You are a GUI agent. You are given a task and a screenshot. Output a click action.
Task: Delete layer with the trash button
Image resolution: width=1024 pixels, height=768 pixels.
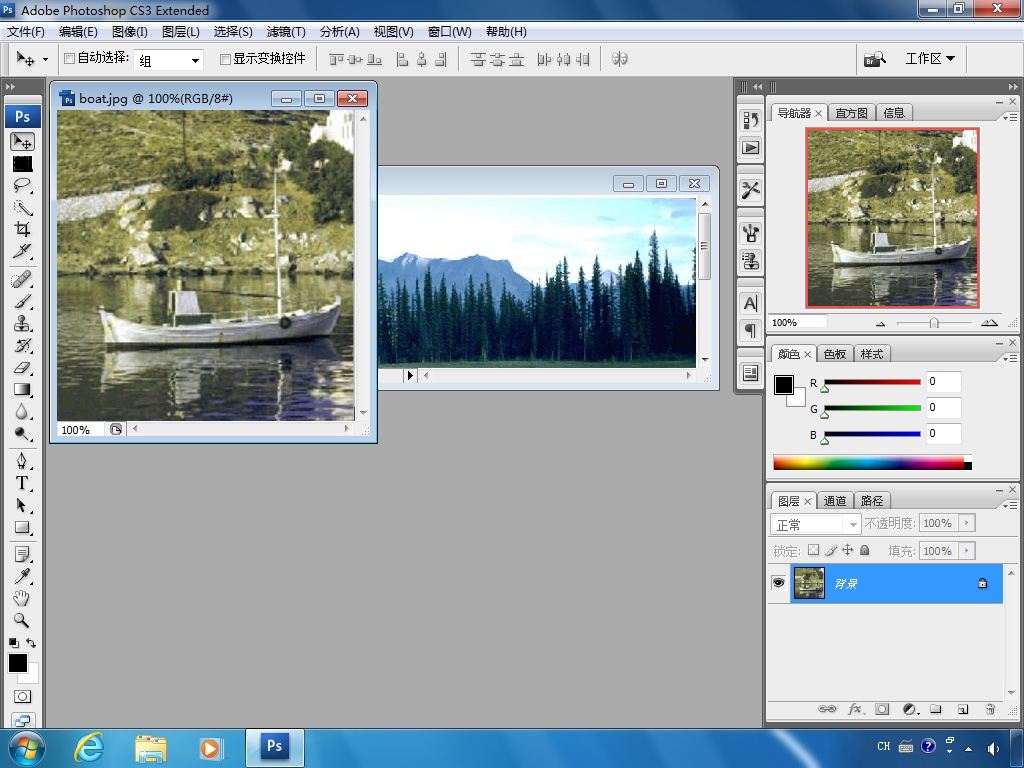(990, 709)
